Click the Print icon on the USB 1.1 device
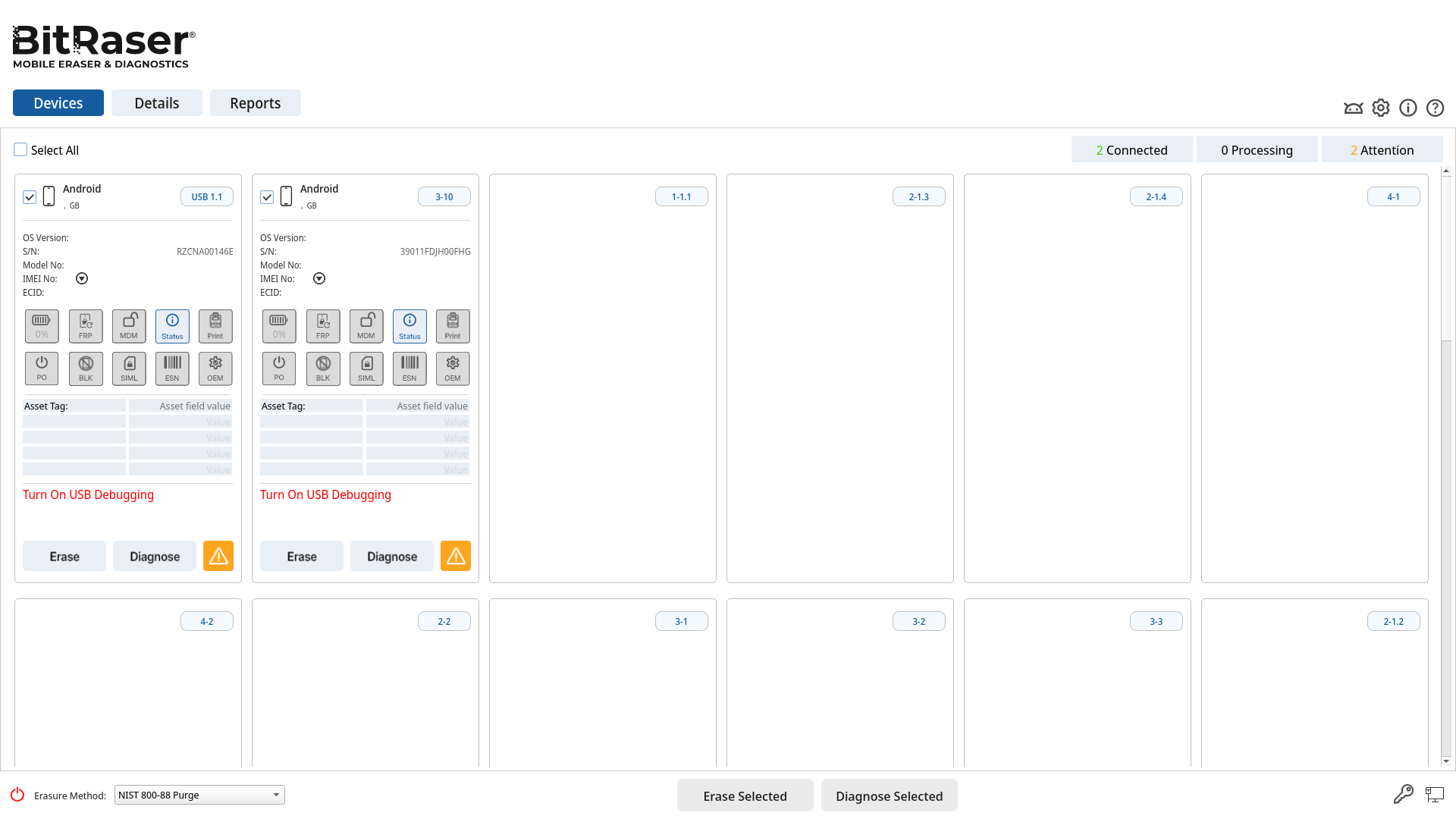 (215, 326)
